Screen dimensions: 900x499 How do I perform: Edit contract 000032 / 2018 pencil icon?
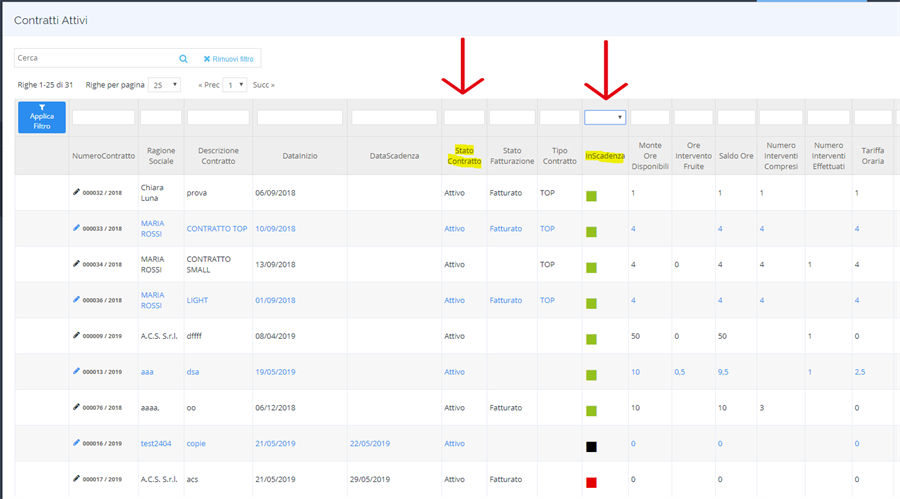(x=76, y=192)
